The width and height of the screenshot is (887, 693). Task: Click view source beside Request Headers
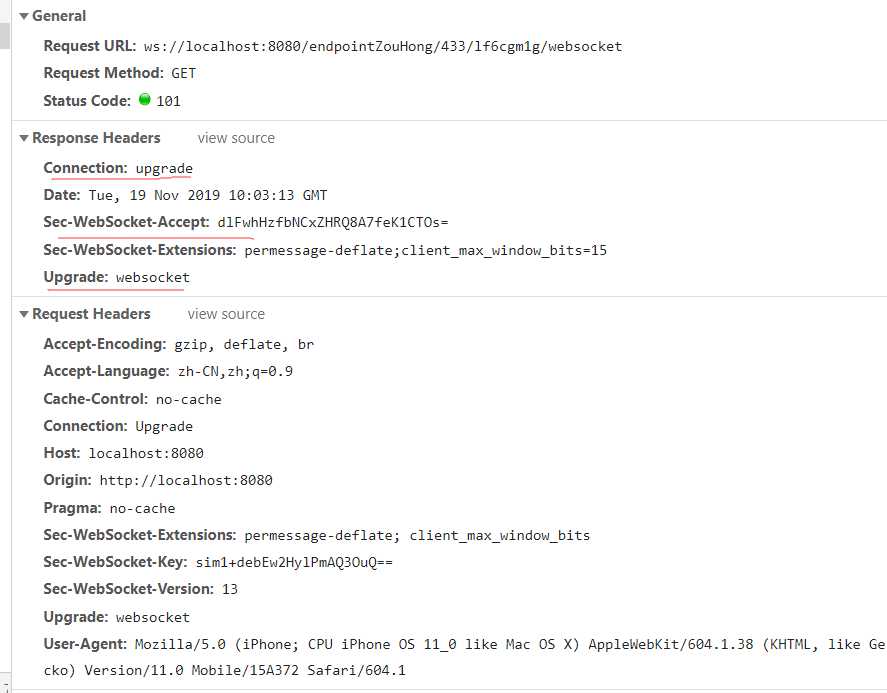click(x=226, y=314)
